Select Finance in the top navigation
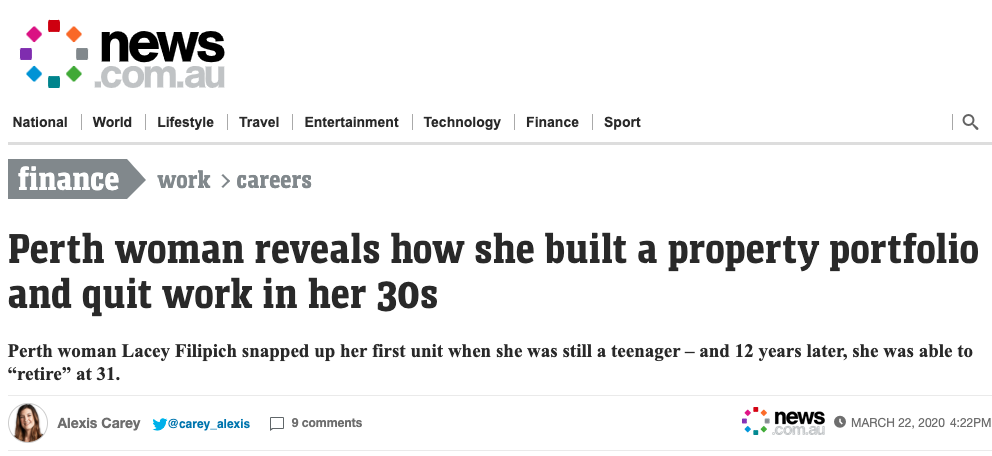Screen dimensions: 992x456 [x=552, y=122]
